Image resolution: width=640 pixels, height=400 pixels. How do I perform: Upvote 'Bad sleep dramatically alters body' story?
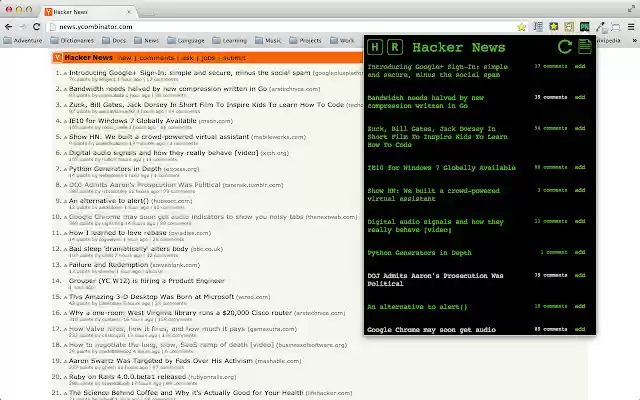65,249
